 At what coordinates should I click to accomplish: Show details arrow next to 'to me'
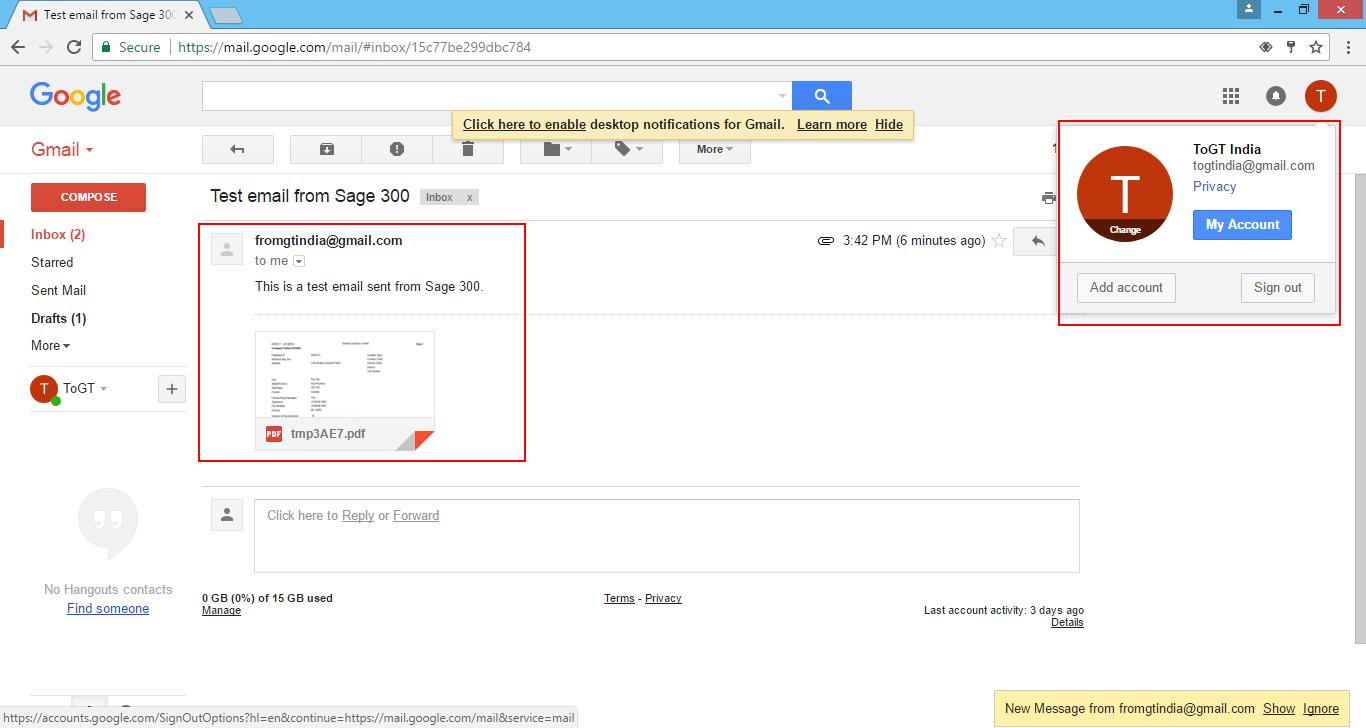[299, 261]
